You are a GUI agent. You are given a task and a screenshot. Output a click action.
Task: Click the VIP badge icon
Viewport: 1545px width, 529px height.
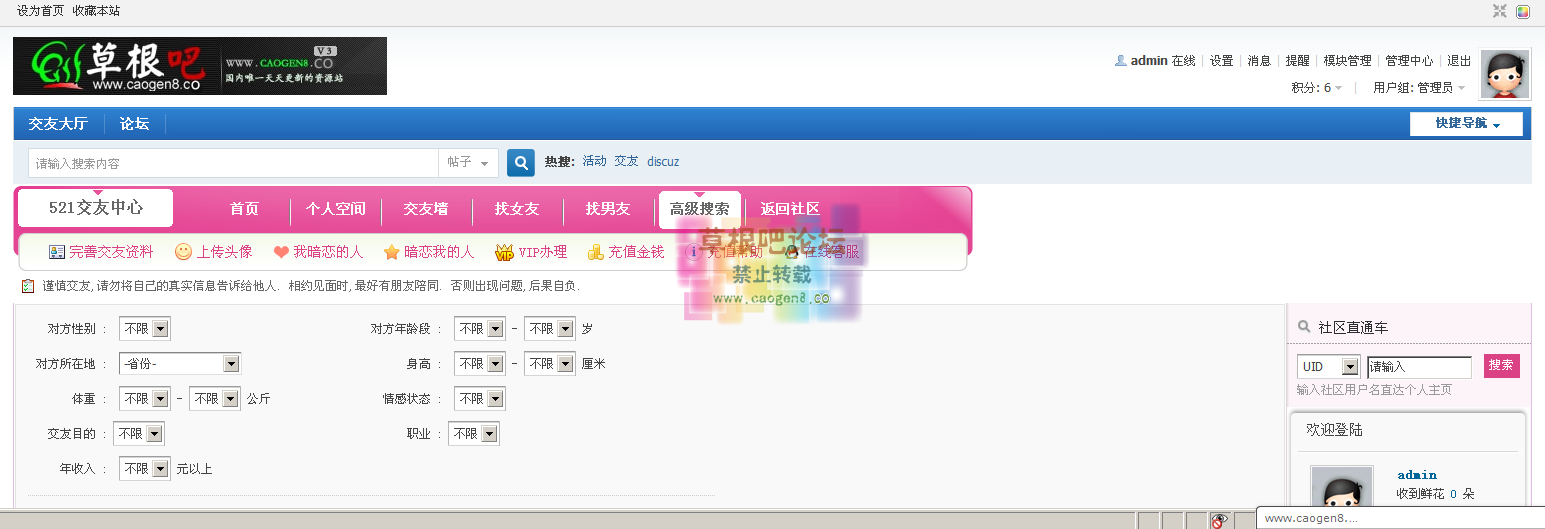pos(504,252)
